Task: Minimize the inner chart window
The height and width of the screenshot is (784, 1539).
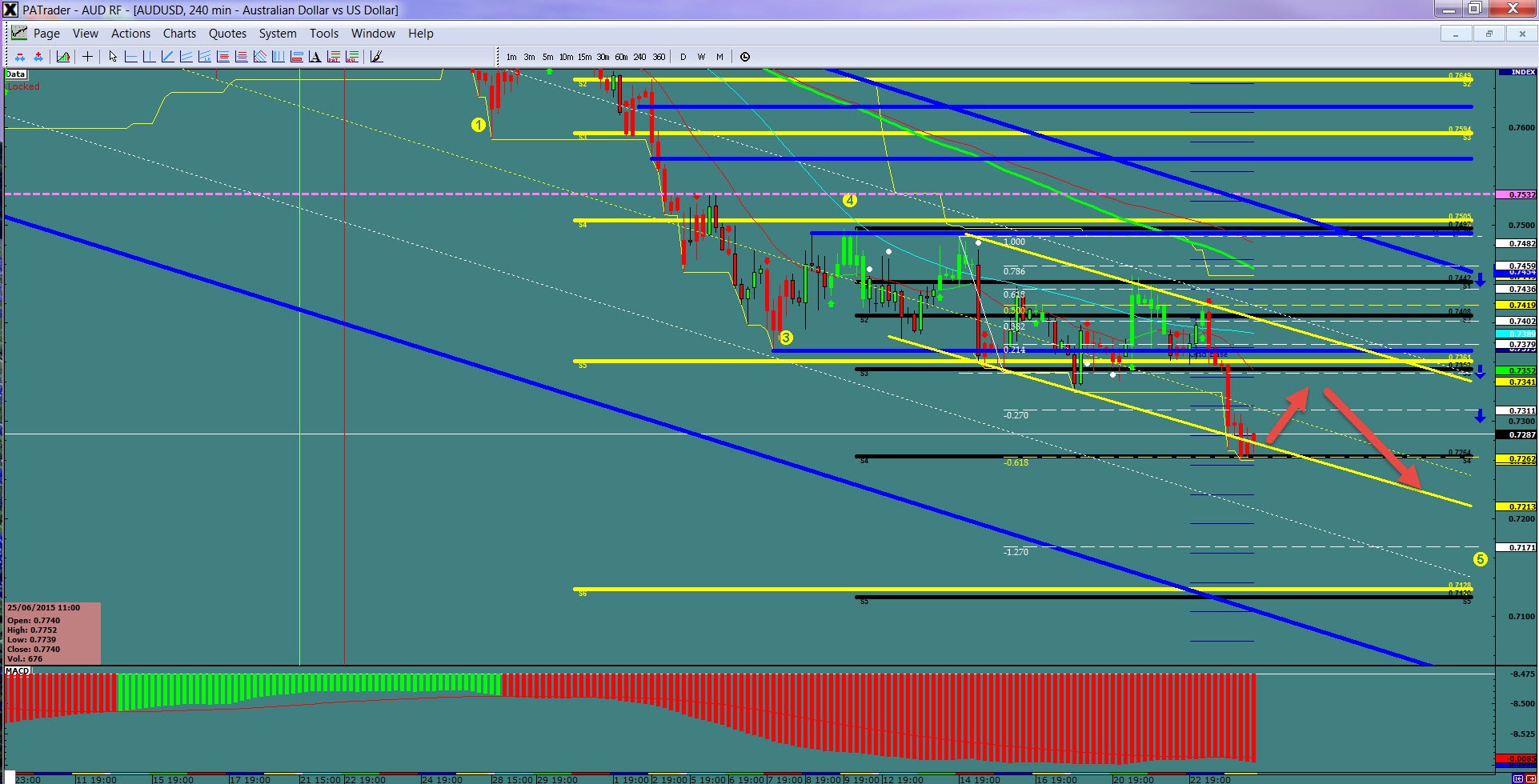Action: click(1456, 34)
